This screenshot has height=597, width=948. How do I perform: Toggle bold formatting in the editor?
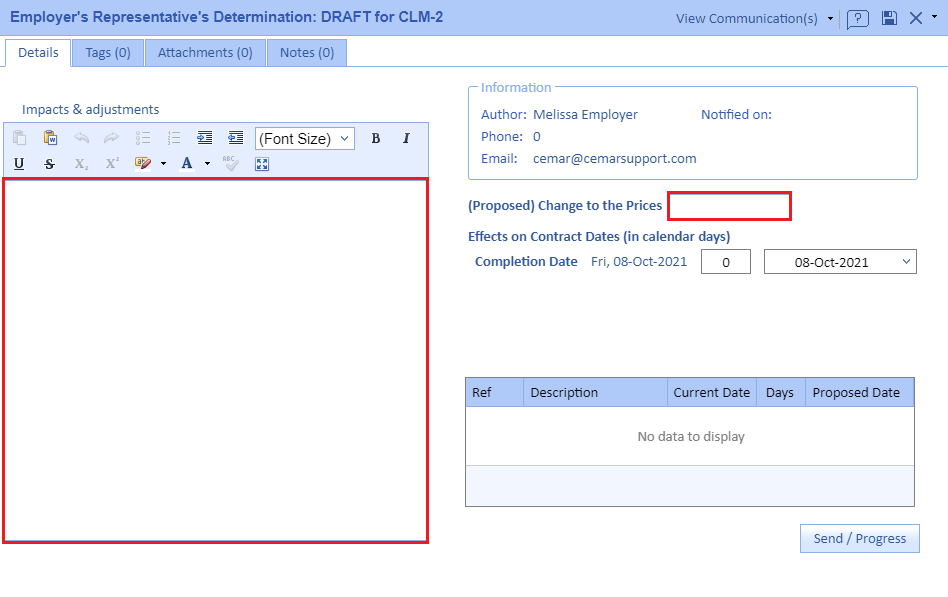pos(376,139)
